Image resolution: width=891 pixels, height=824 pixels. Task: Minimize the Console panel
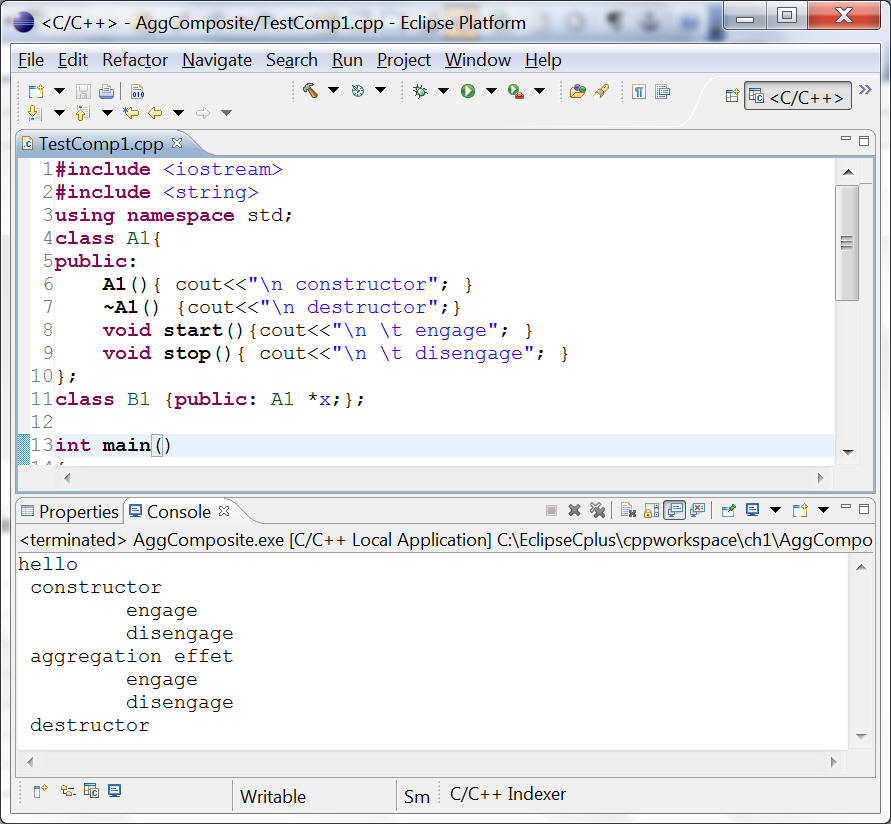[x=846, y=507]
